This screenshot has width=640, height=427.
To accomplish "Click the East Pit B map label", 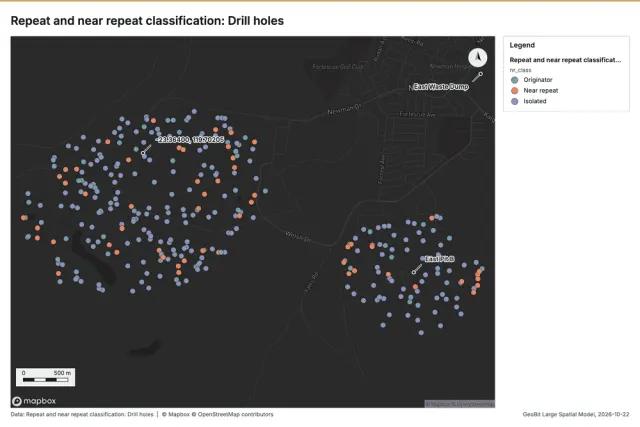I will [440, 259].
